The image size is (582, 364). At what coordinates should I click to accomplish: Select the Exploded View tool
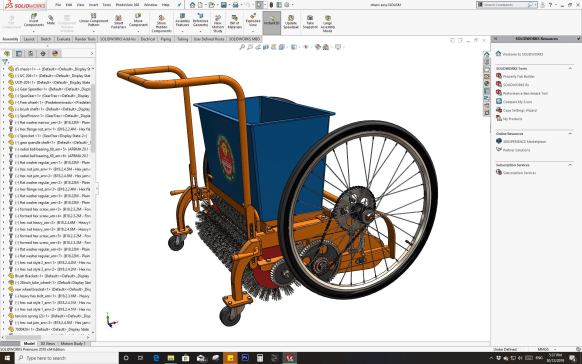[253, 20]
